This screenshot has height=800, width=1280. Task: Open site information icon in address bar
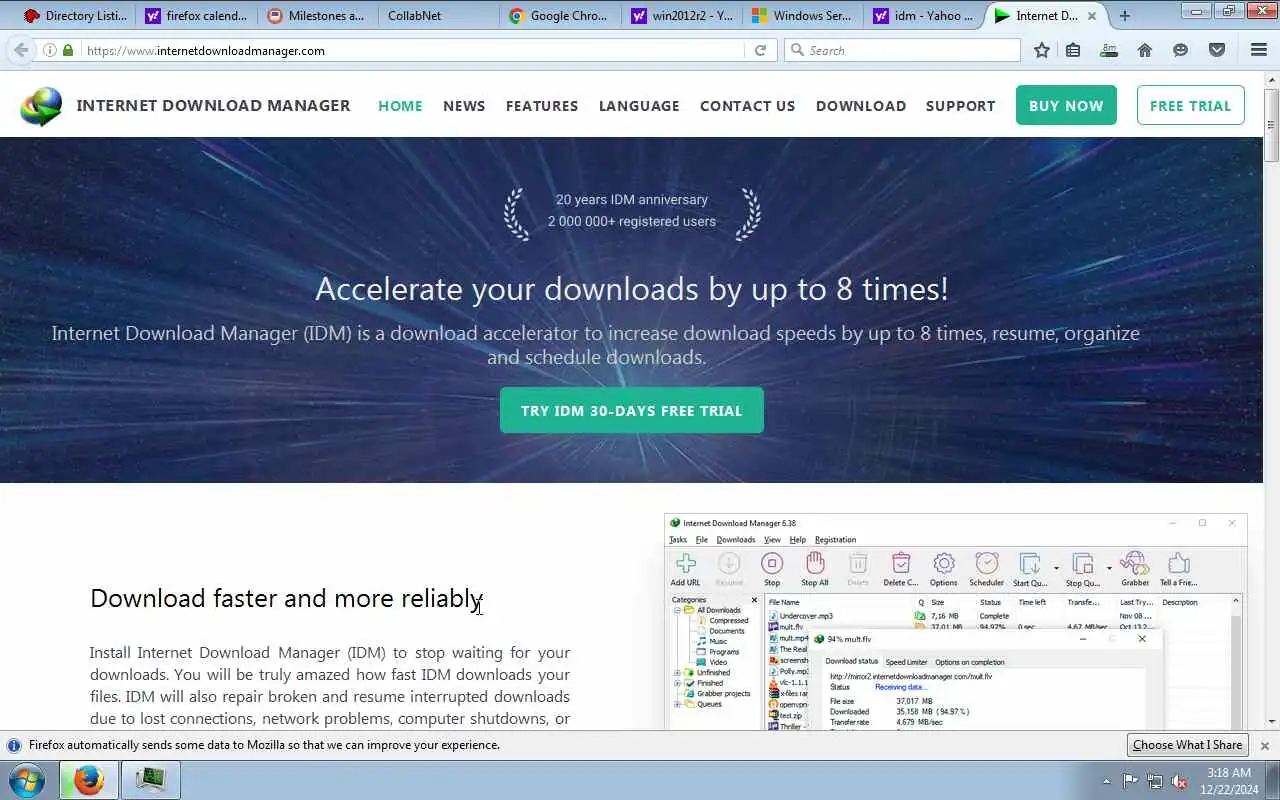click(x=50, y=50)
